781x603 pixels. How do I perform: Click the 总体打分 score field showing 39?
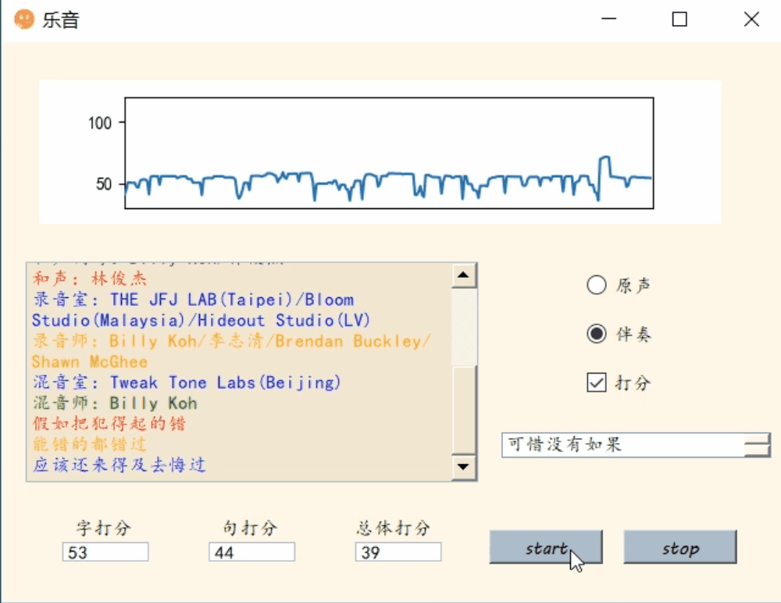(x=398, y=552)
